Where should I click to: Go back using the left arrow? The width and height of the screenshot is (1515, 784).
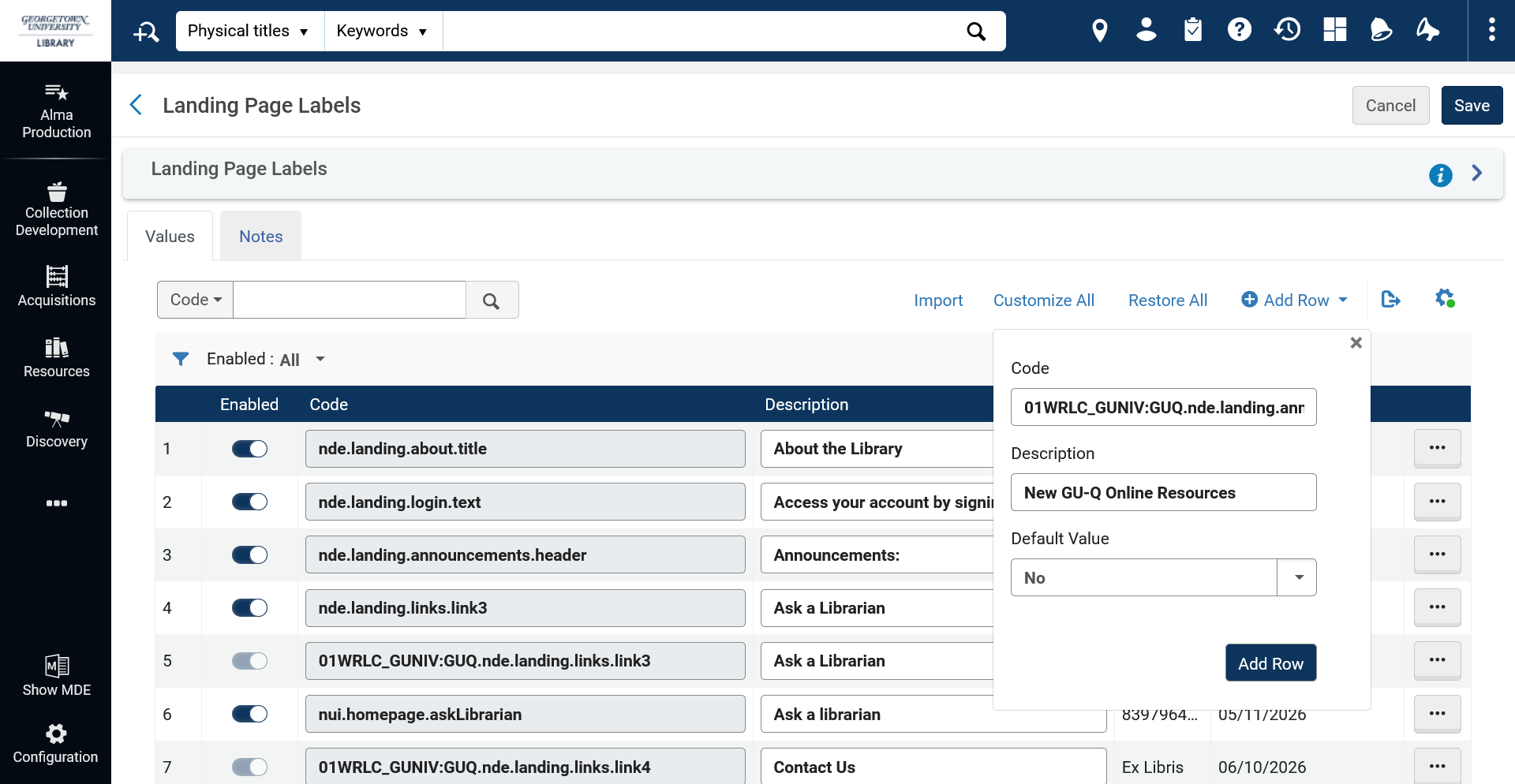[x=136, y=105]
